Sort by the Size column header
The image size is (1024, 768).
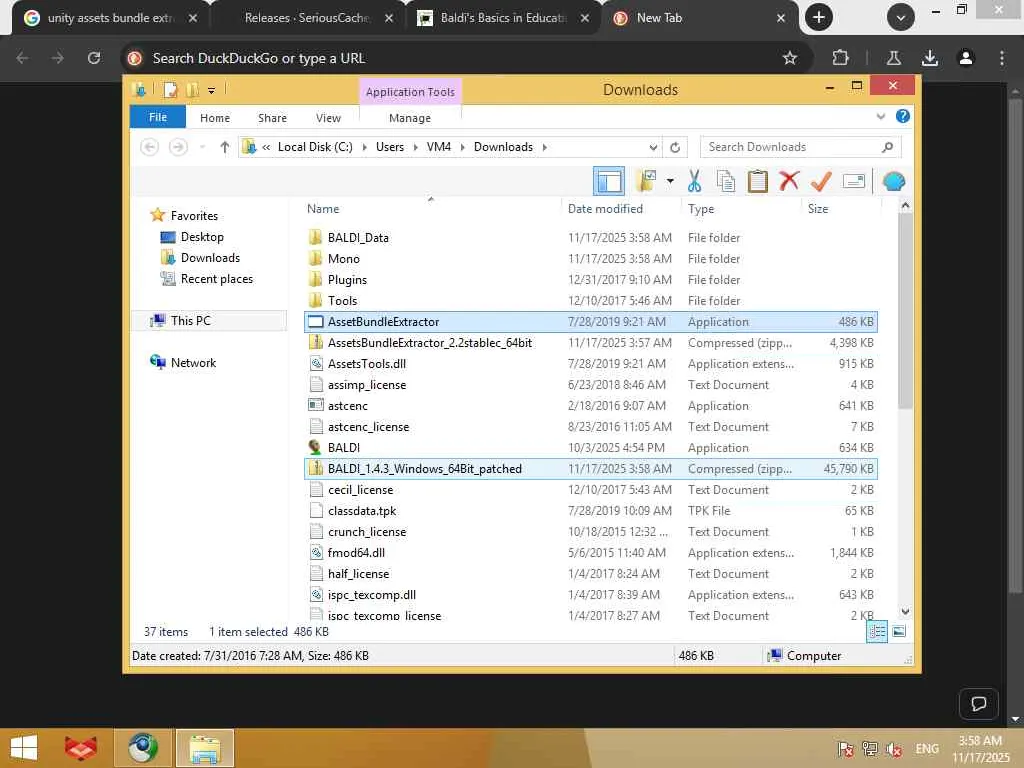(818, 209)
